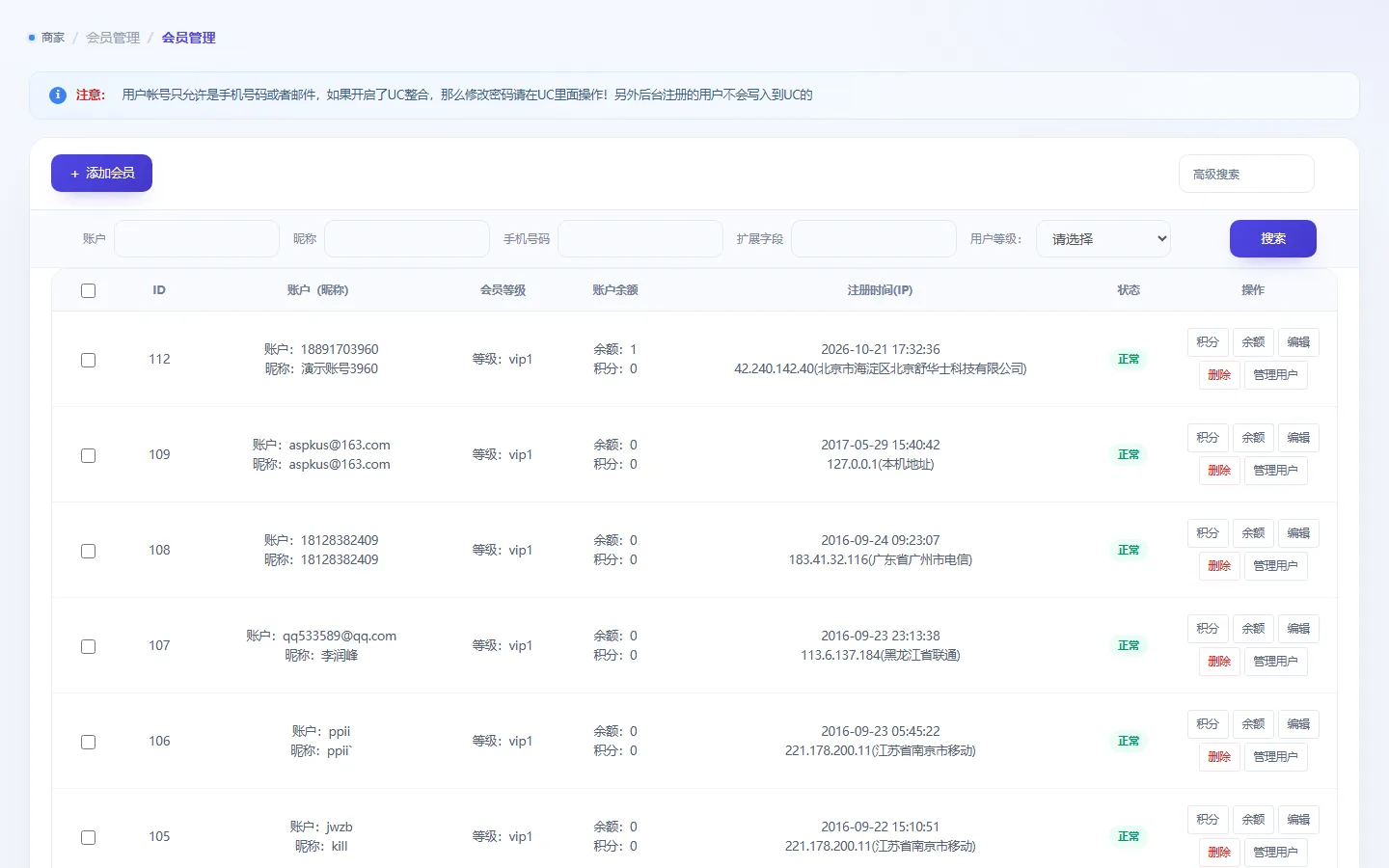Click the blue info icon in the notice bar
This screenshot has height=868, width=1389.
click(58, 95)
